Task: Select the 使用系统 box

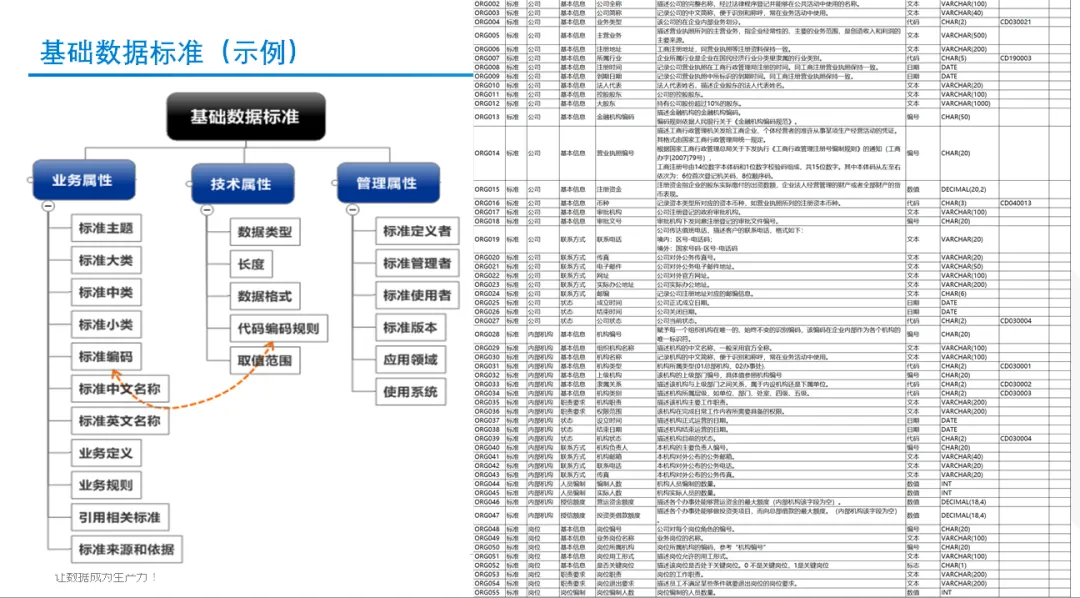Action: click(x=410, y=391)
